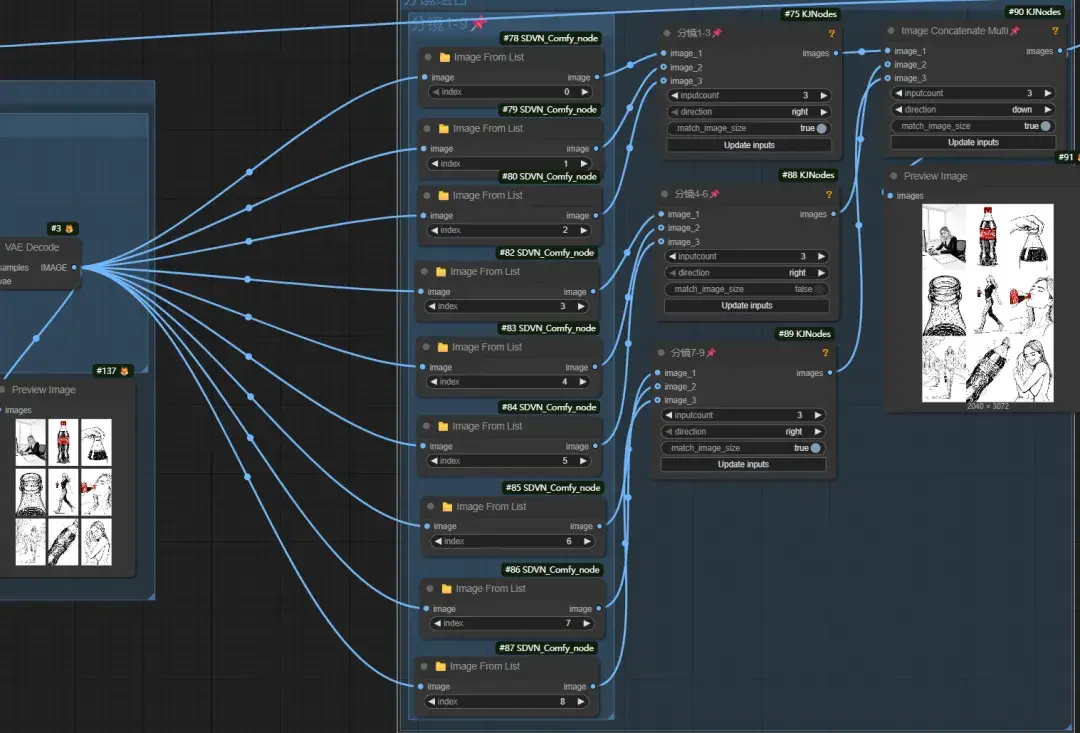Screen dimensions: 1080x733
Task: Click the folder icon on Image From List node #78
Action: [445, 57]
